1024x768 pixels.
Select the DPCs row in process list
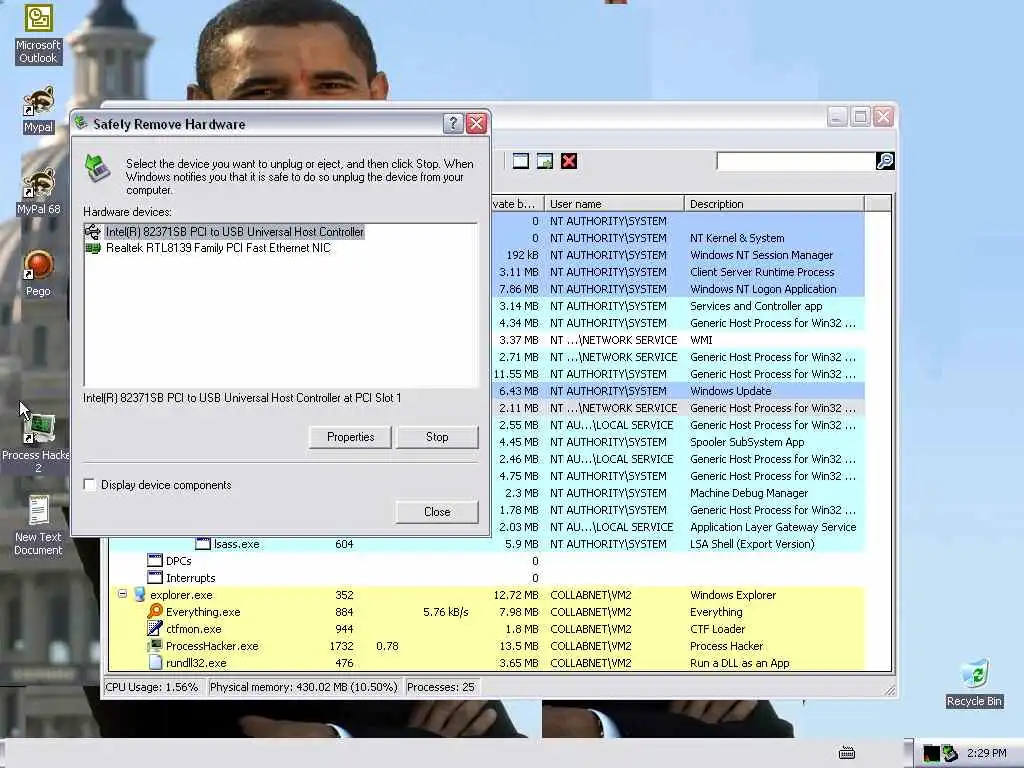[487, 560]
